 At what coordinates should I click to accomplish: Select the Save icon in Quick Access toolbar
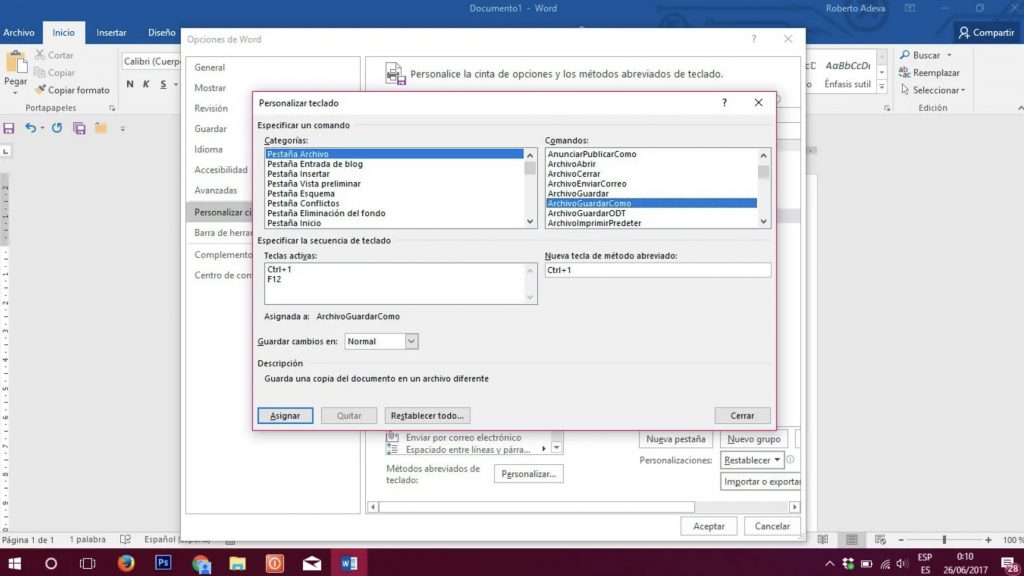(9, 128)
